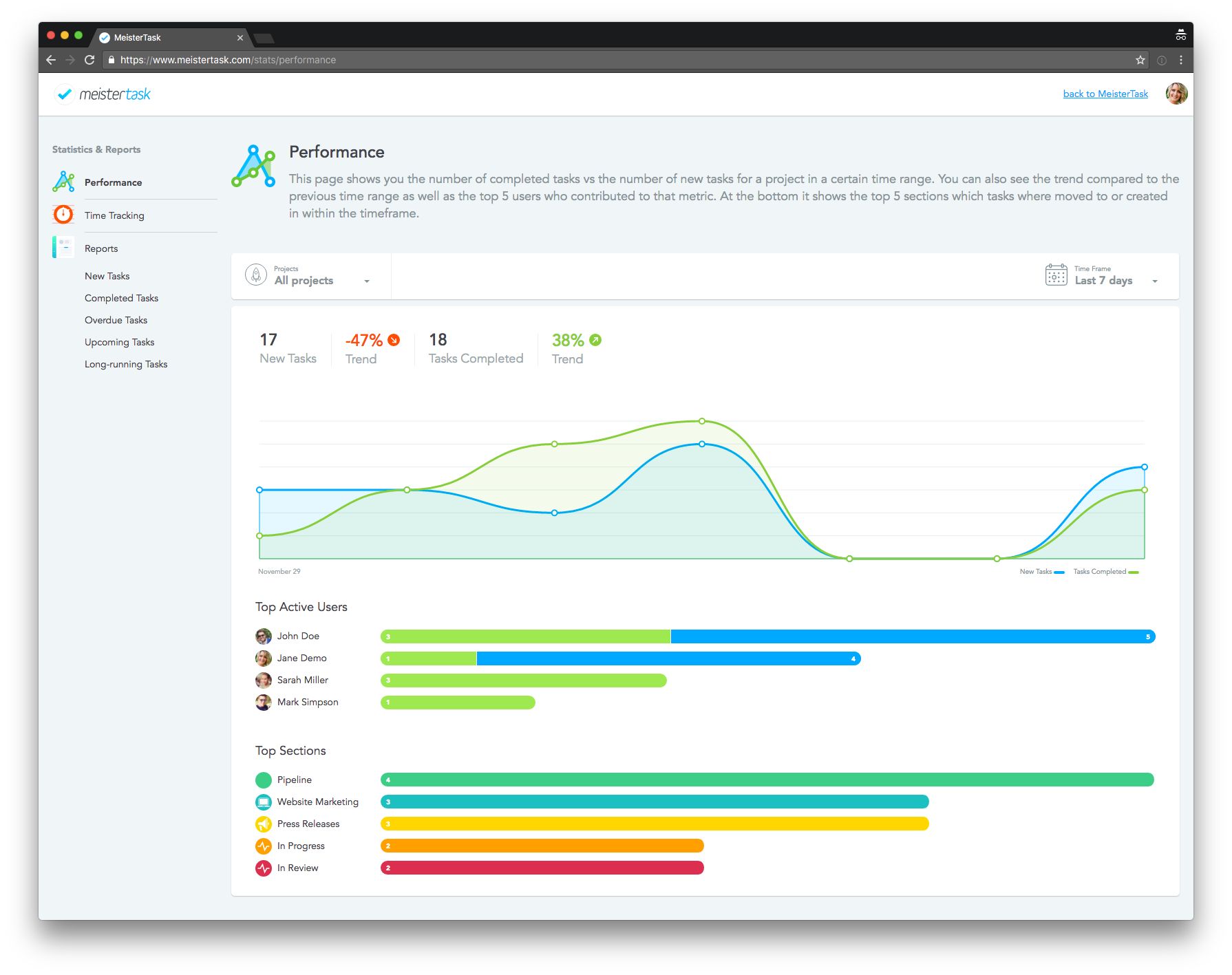Click the user avatar in the top right
Screen dimensions: 1232x975
(1177, 94)
